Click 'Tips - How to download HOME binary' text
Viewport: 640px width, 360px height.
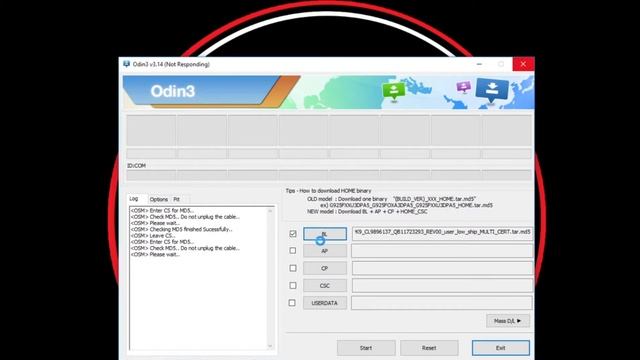(x=329, y=191)
